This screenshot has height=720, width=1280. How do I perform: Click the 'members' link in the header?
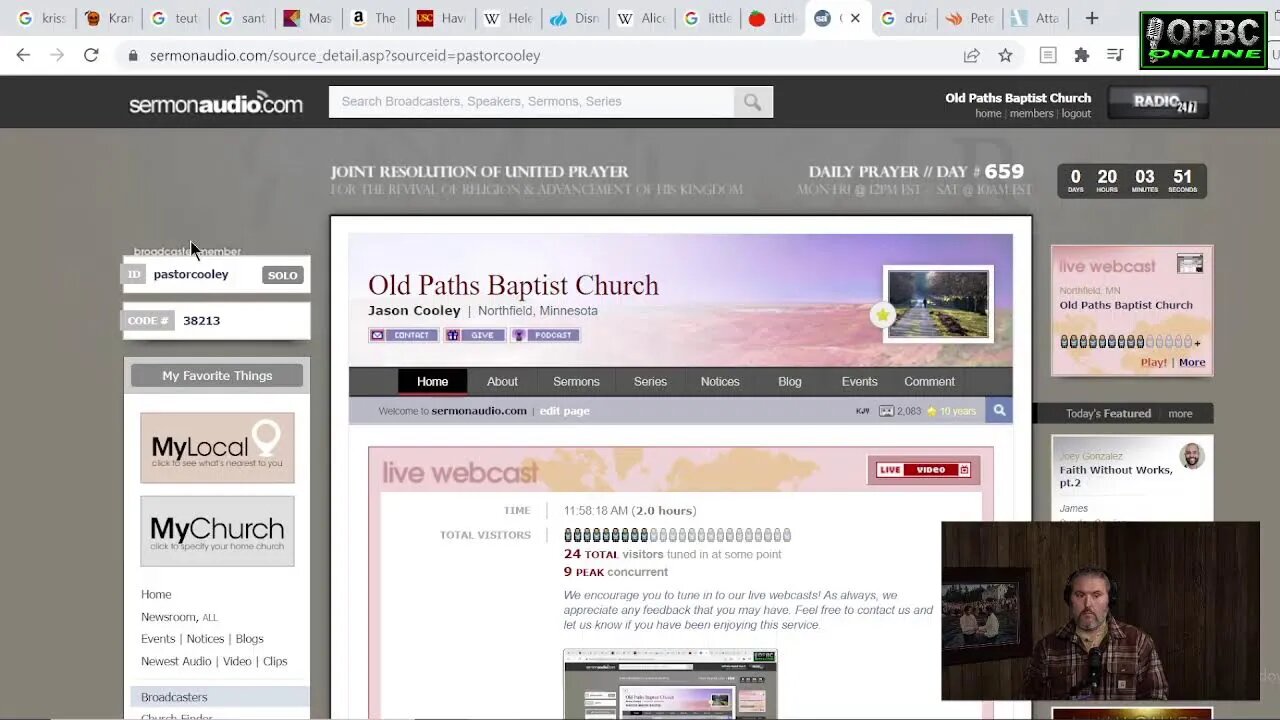[1031, 114]
